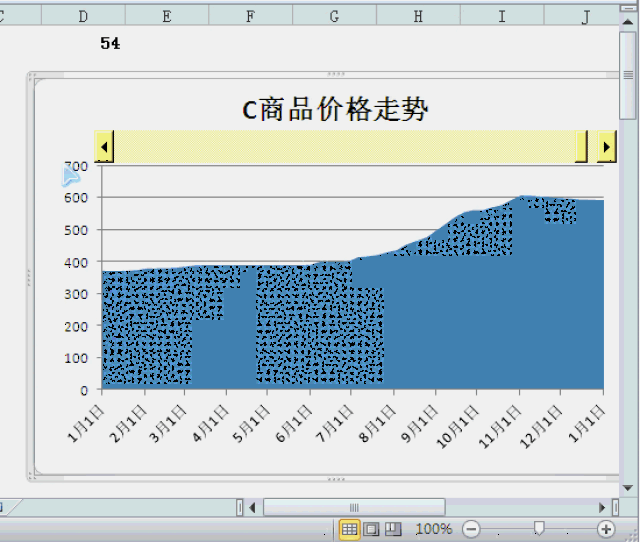
Task: Click the 0 value axis label
Action: click(84, 391)
